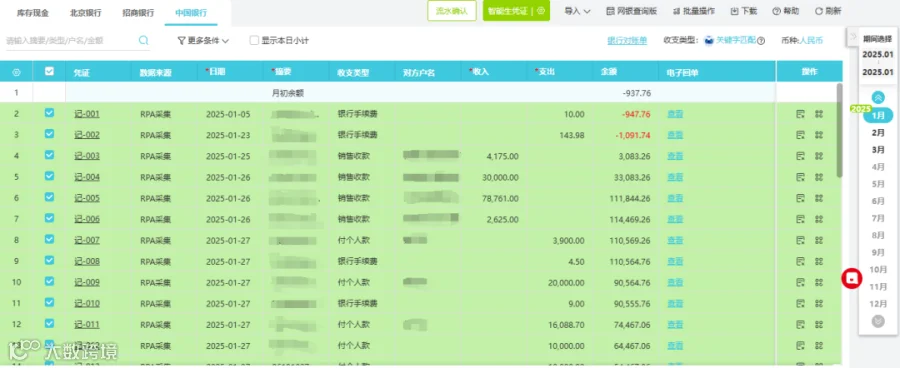Click the 下载 button

743,11
